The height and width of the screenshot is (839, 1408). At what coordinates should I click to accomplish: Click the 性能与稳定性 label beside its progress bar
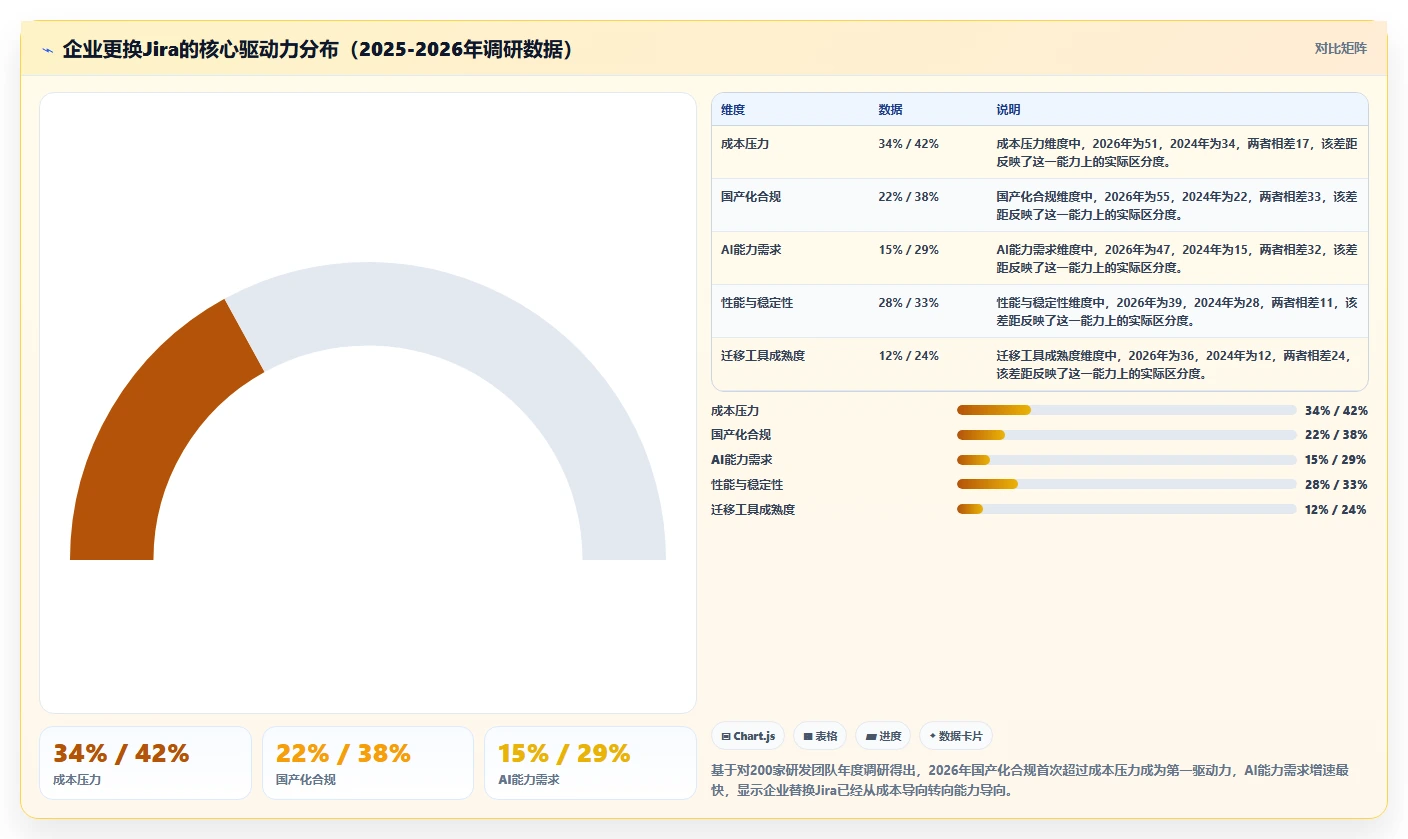click(x=747, y=484)
